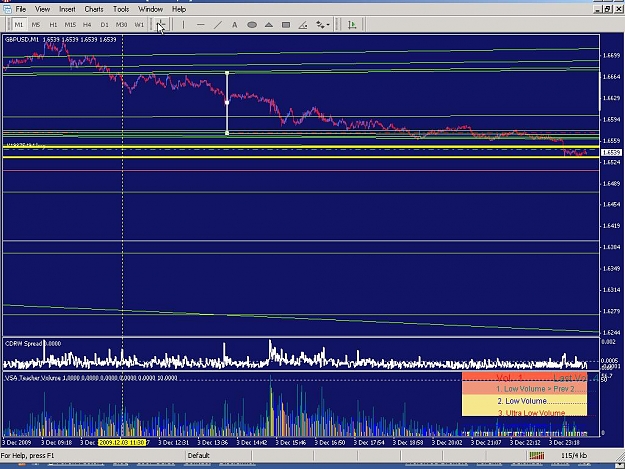Select the white vertical measurement line
Viewport: 625px width, 469px height.
point(227,103)
